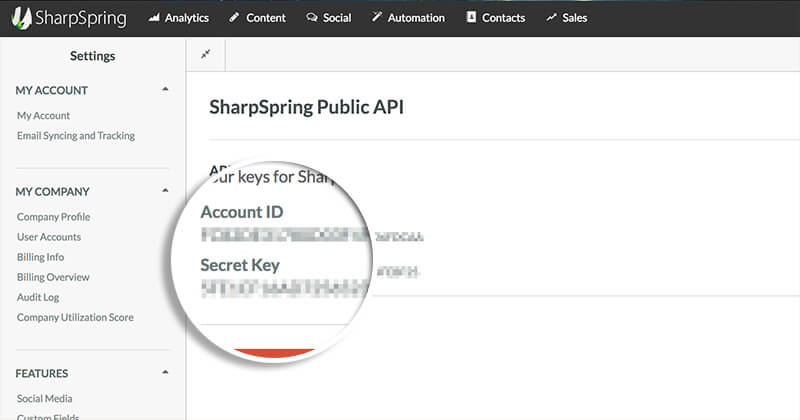Collapse the MY COMPANY section

click(x=165, y=190)
